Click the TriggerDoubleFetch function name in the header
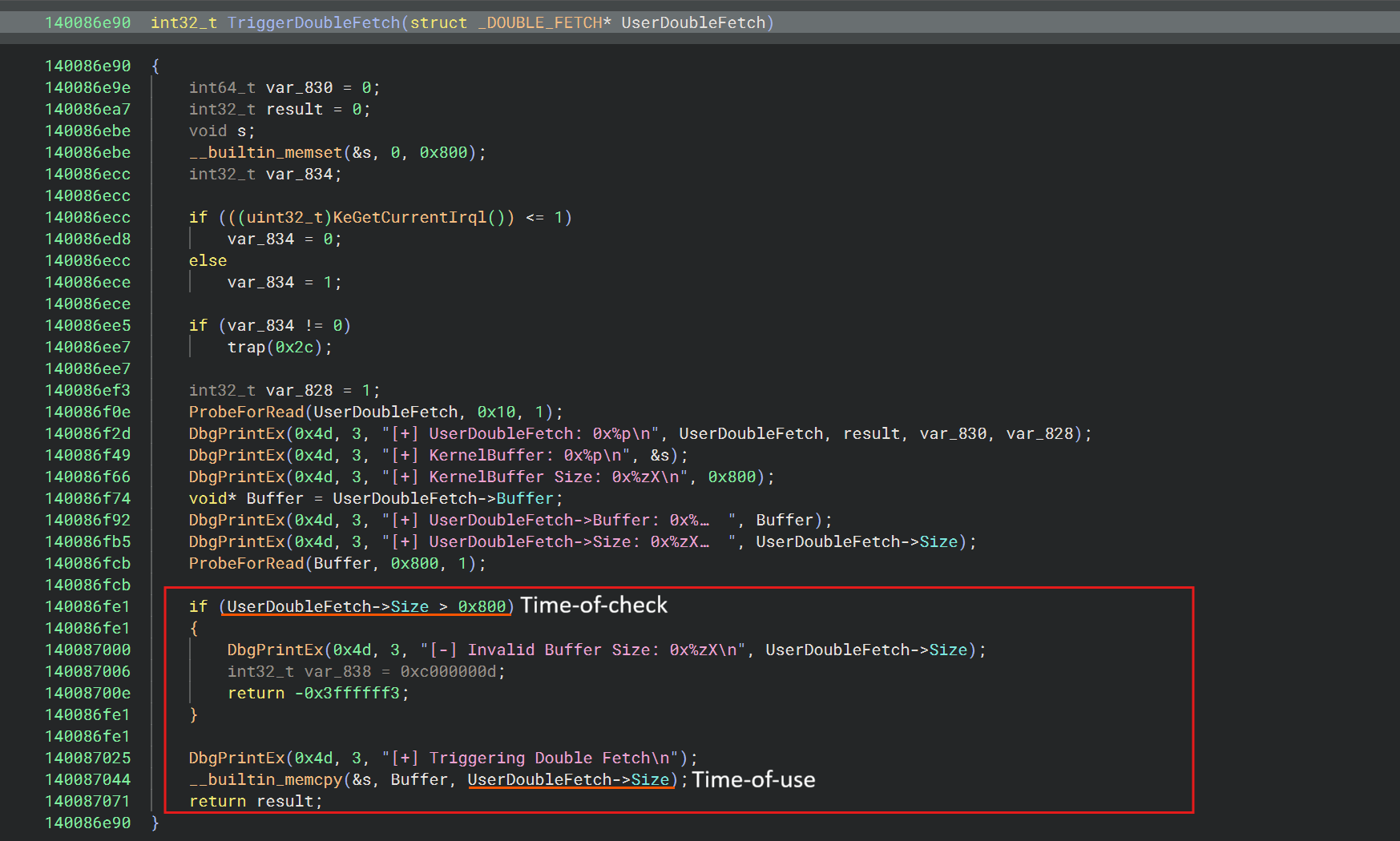The height and width of the screenshot is (841, 1400). pyautogui.click(x=313, y=22)
